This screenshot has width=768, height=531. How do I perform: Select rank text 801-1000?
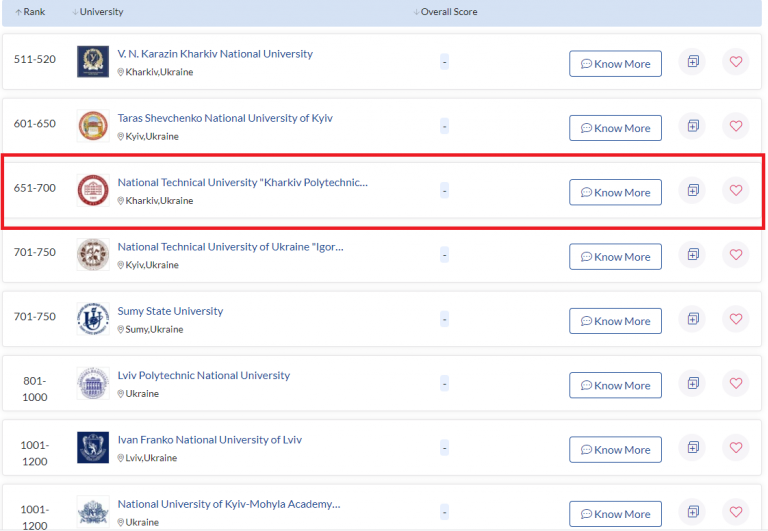point(35,389)
